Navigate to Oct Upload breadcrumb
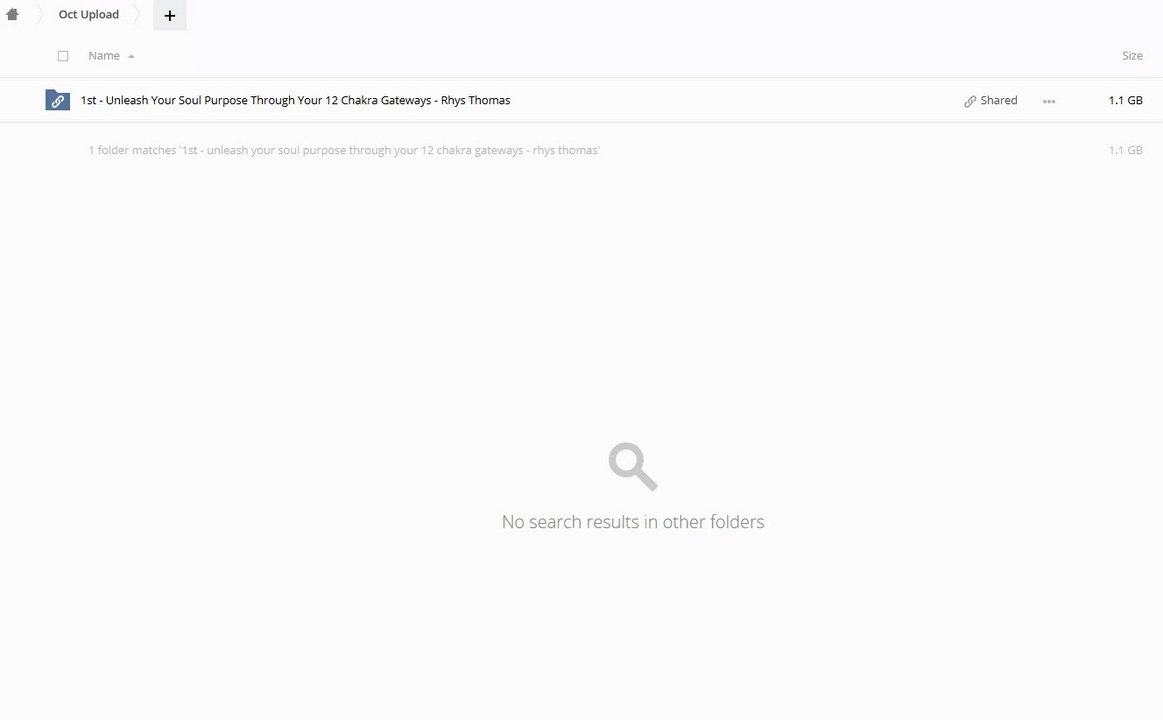Image resolution: width=1163 pixels, height=720 pixels. 88,15
